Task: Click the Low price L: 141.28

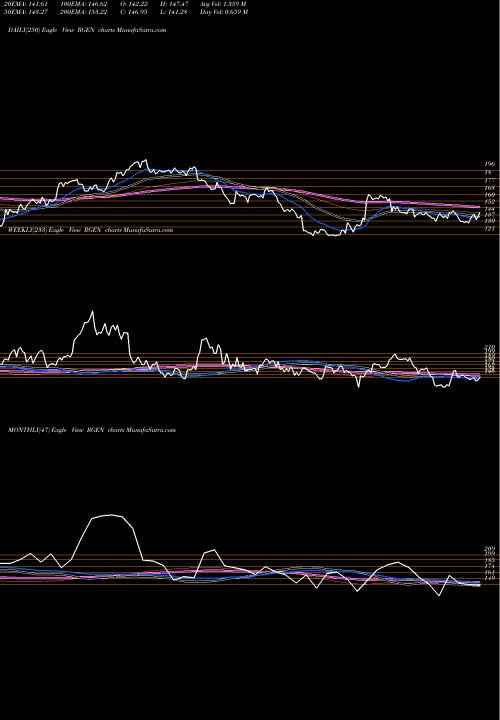Action: [174, 12]
